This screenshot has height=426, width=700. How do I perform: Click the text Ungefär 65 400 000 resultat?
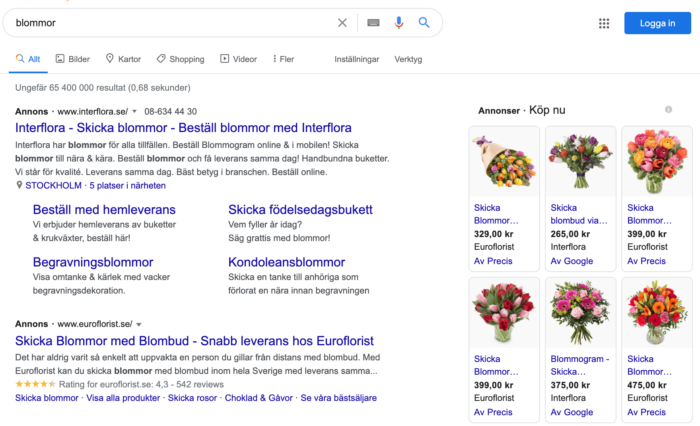coord(70,88)
